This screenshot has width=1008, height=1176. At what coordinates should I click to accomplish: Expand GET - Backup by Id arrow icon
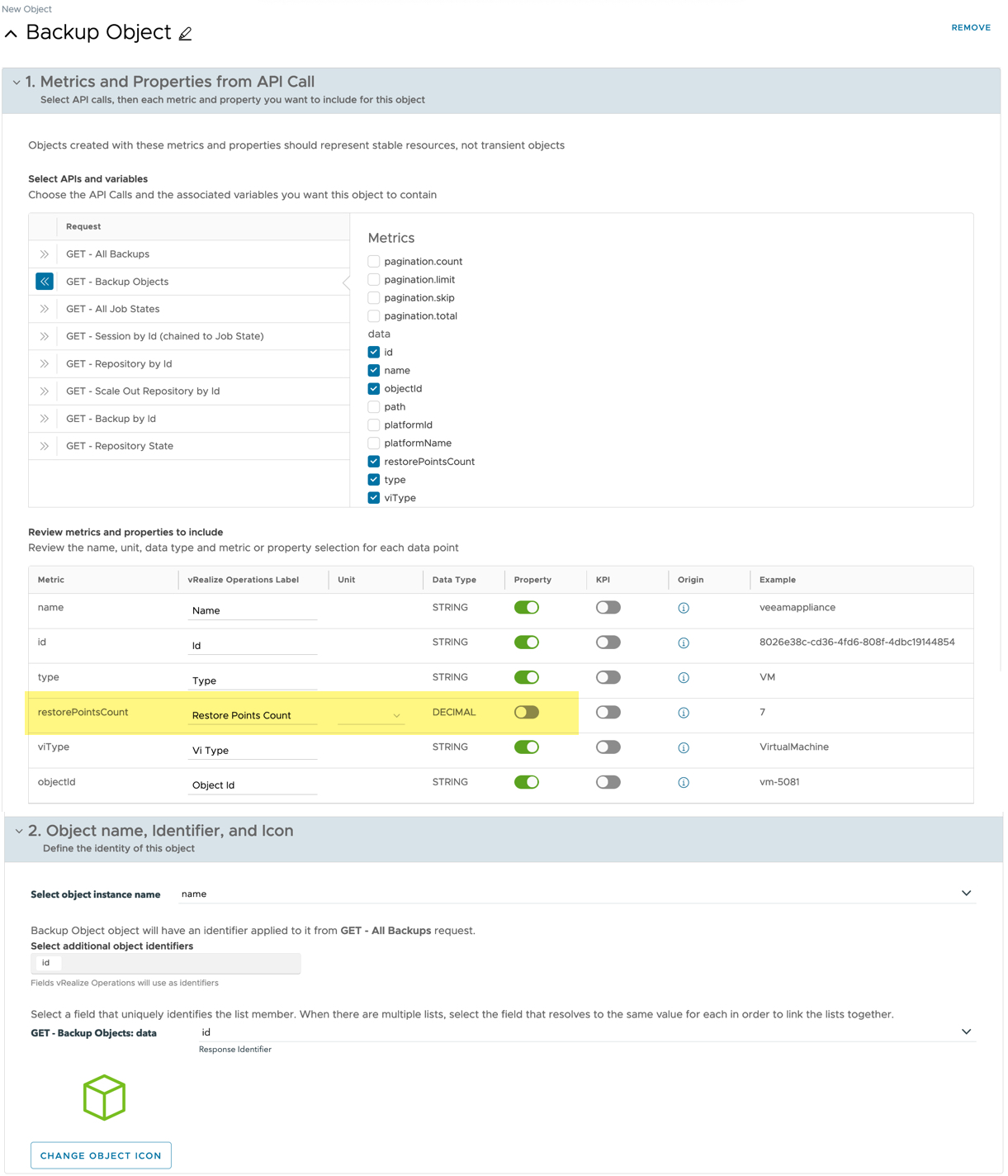pos(45,419)
